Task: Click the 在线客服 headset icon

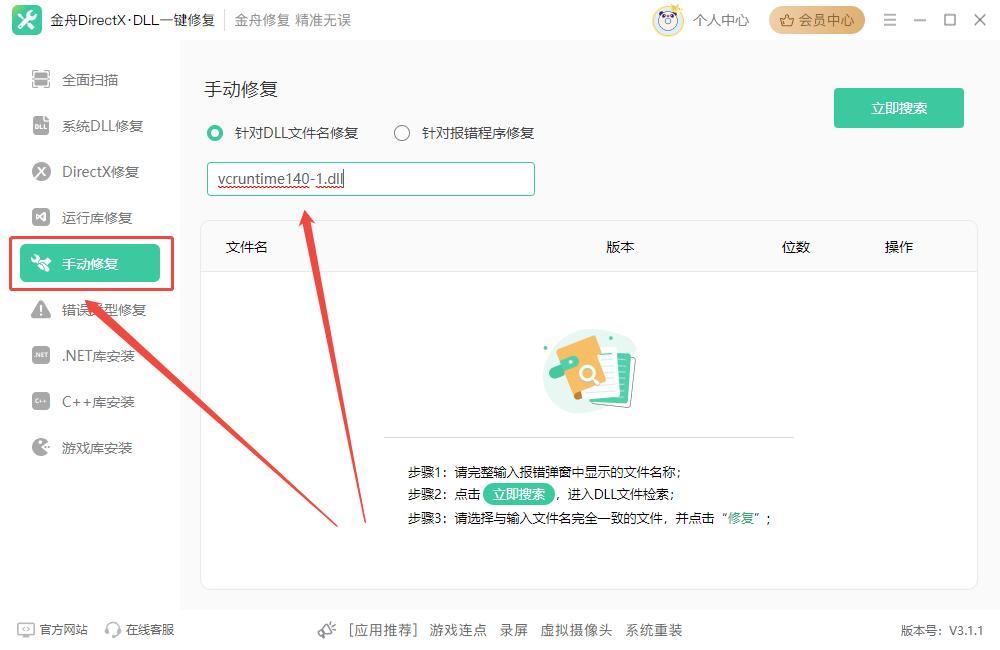Action: click(113, 630)
